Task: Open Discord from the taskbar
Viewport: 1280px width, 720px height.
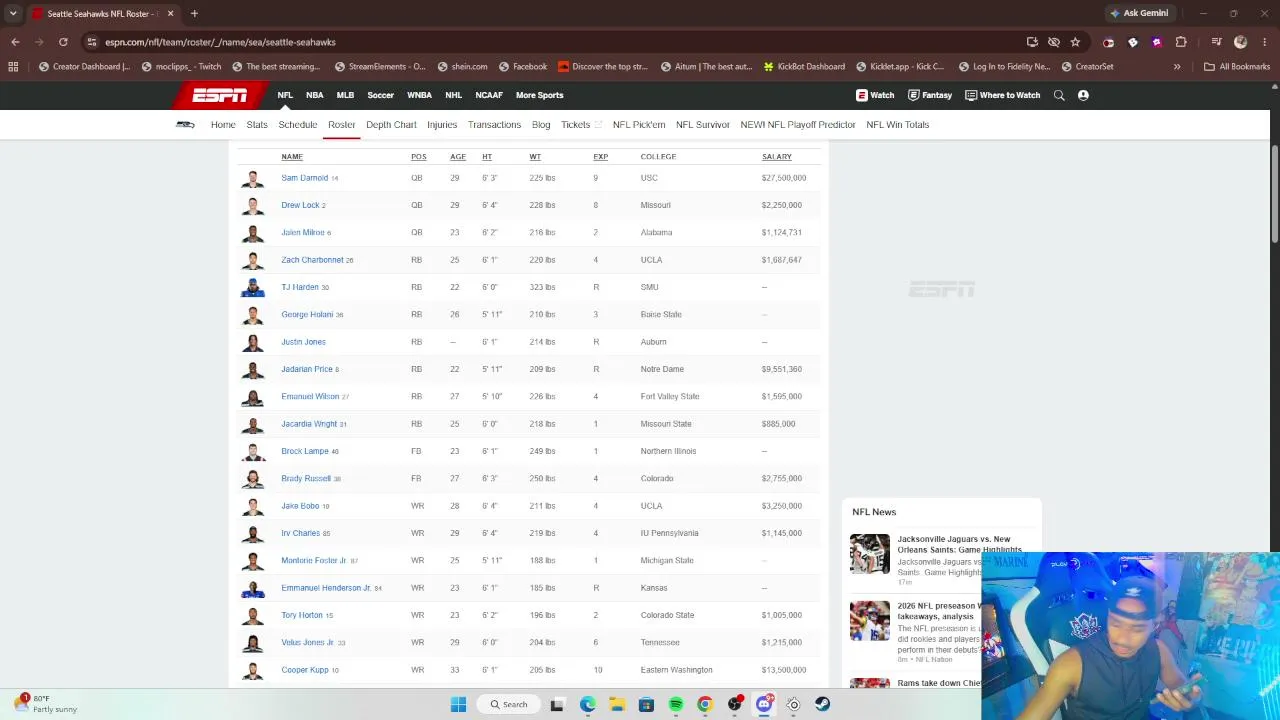Action: tap(764, 705)
